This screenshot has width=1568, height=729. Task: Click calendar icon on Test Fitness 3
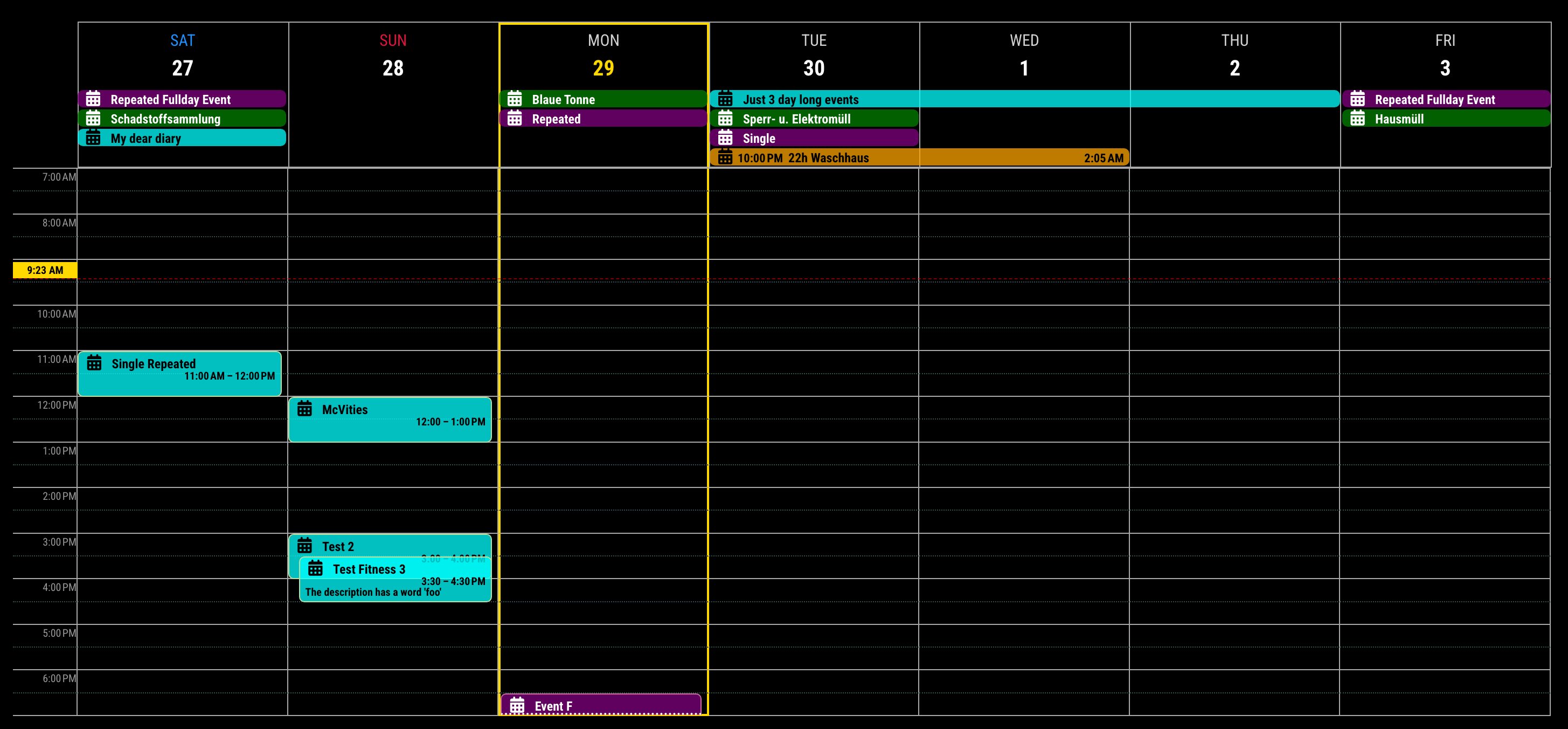[315, 568]
